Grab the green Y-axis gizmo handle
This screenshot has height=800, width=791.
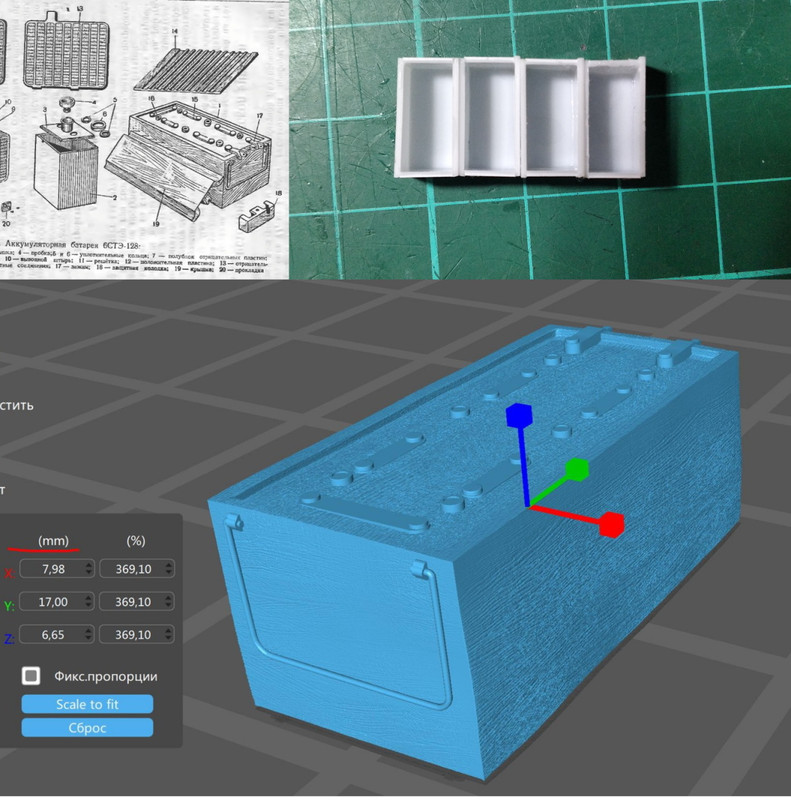pos(577,469)
